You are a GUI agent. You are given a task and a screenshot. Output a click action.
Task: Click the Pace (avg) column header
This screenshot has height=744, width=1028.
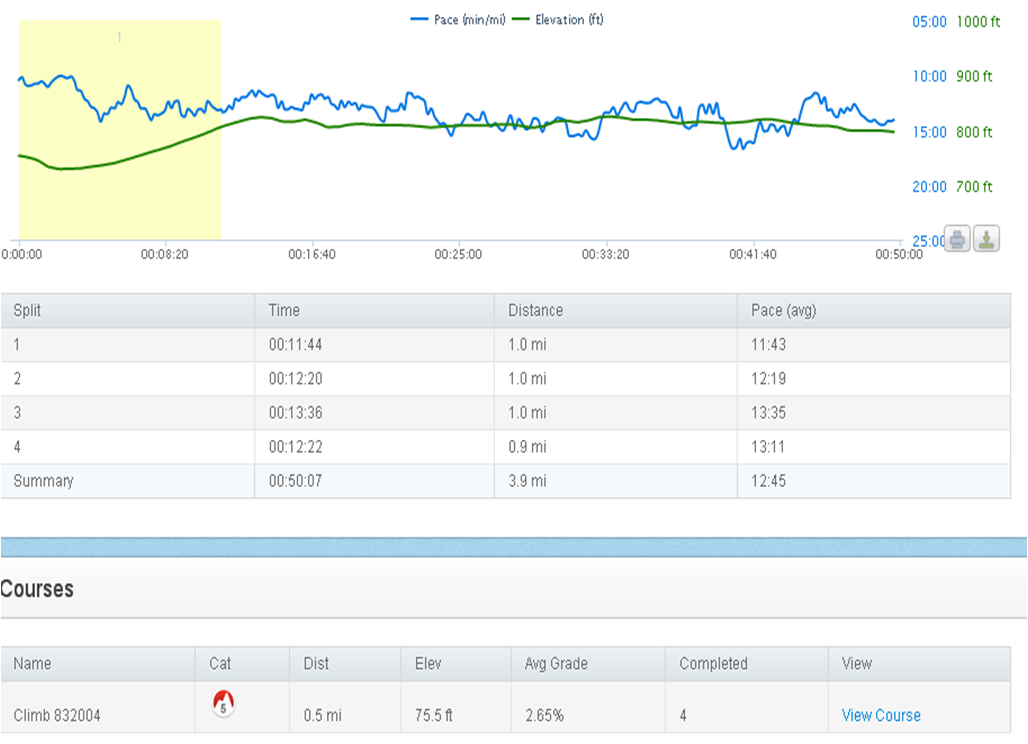[783, 311]
